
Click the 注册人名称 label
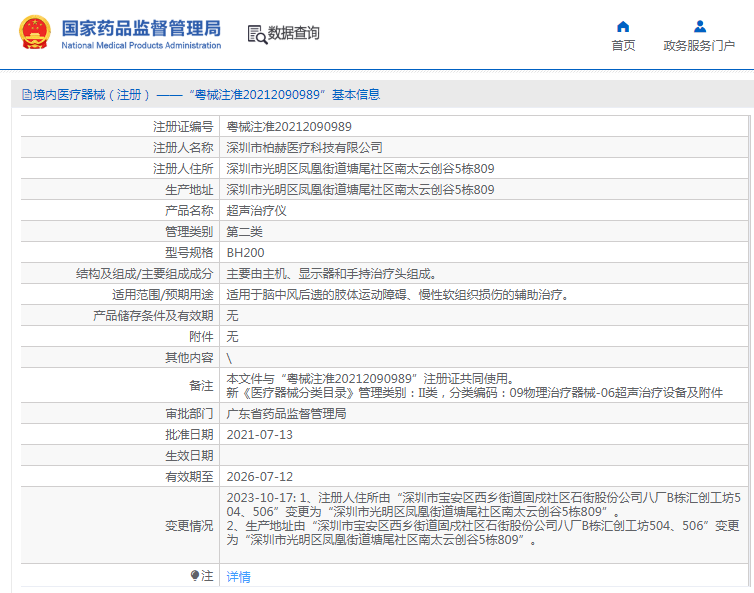point(183,148)
